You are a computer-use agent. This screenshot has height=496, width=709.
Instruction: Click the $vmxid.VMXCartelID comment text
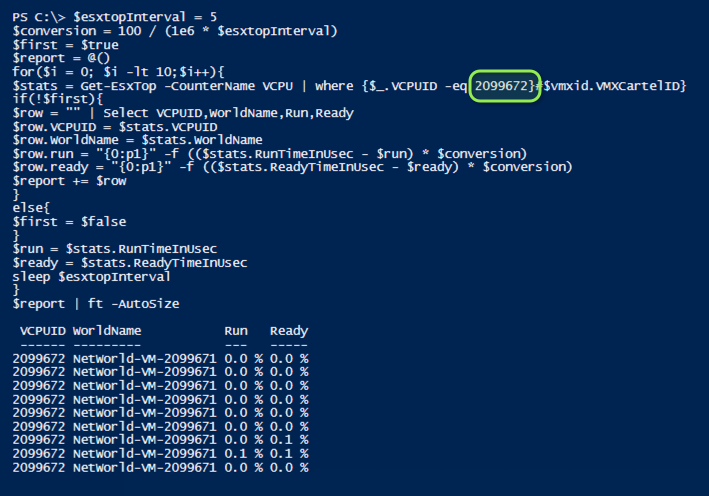point(614,86)
